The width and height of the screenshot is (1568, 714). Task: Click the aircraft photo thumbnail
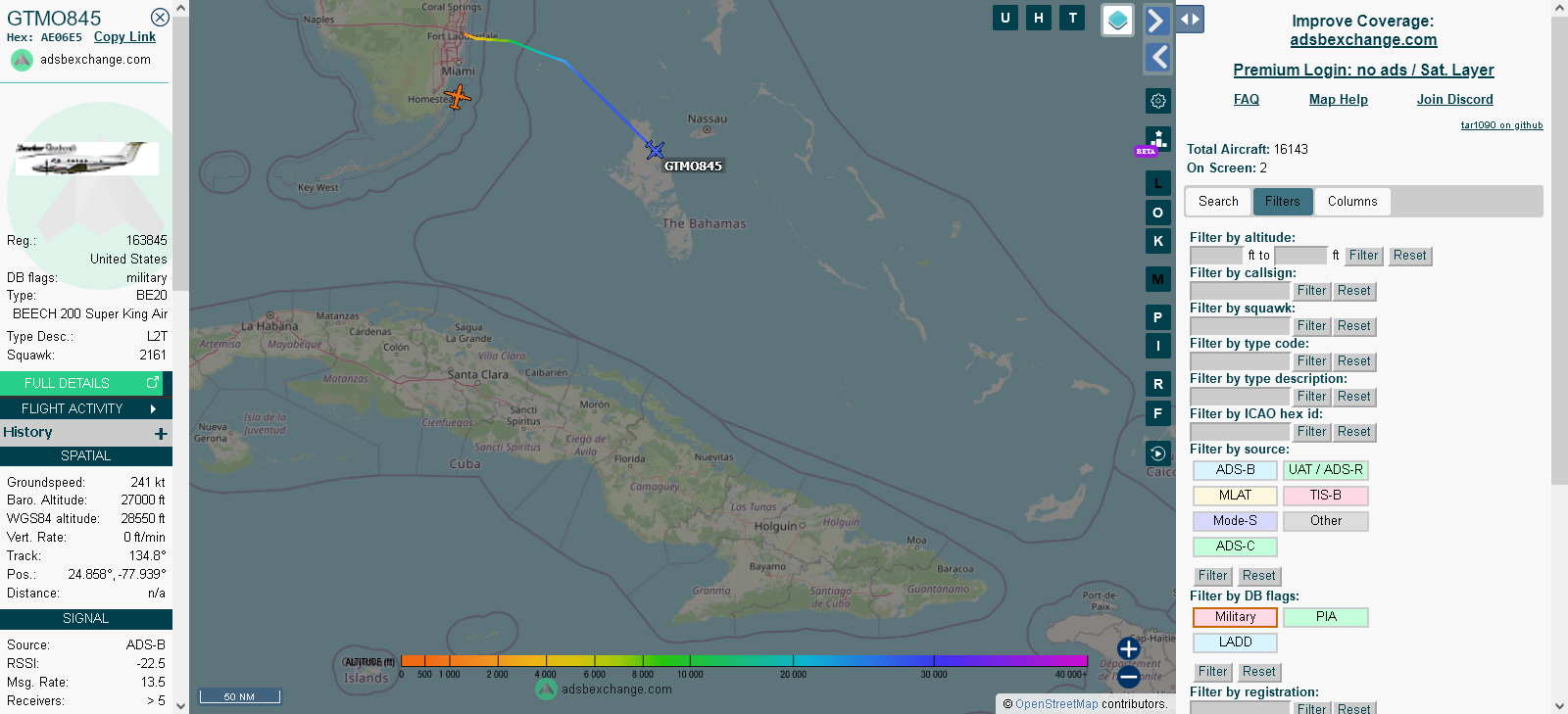click(86, 159)
